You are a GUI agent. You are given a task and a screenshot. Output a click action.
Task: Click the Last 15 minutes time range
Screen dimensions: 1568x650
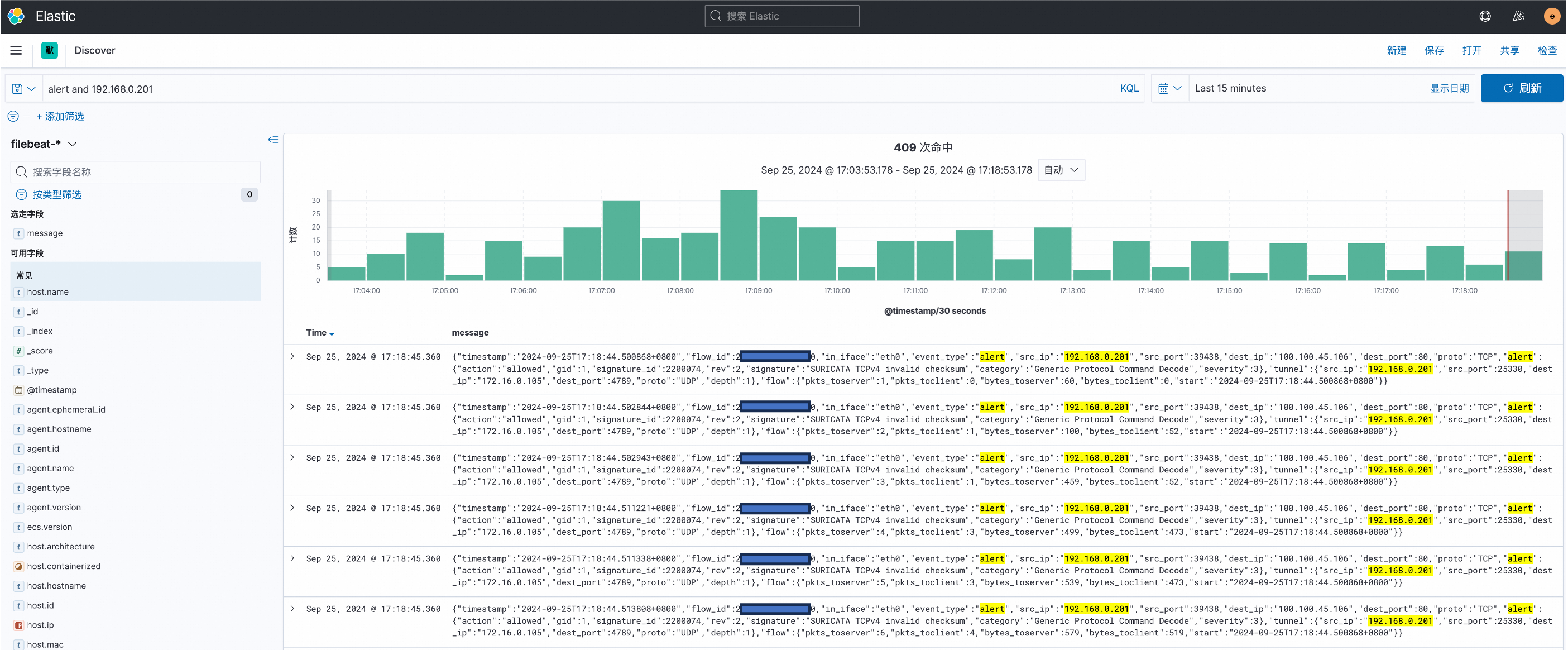[x=1230, y=88]
